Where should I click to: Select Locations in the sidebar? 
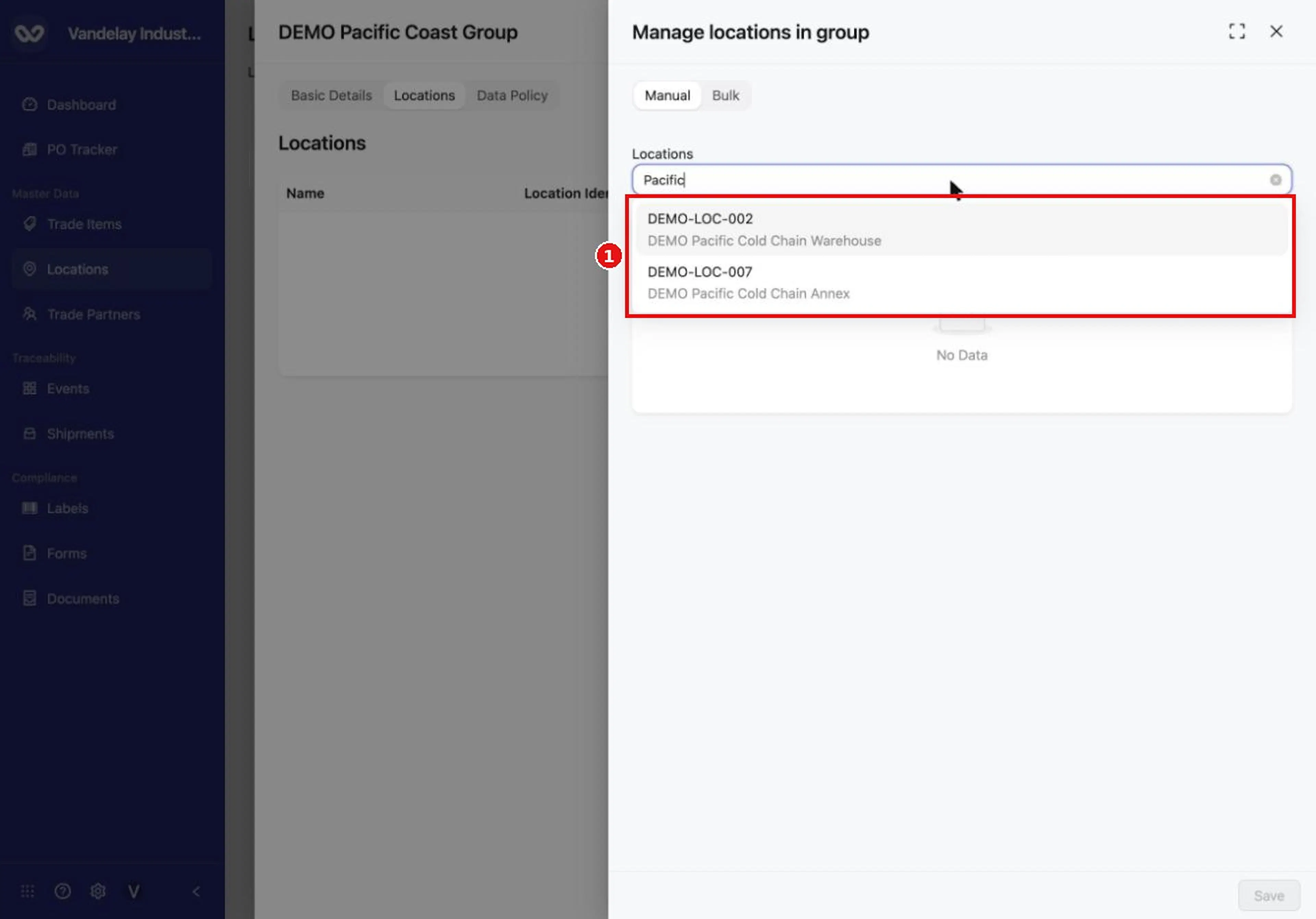coord(112,269)
